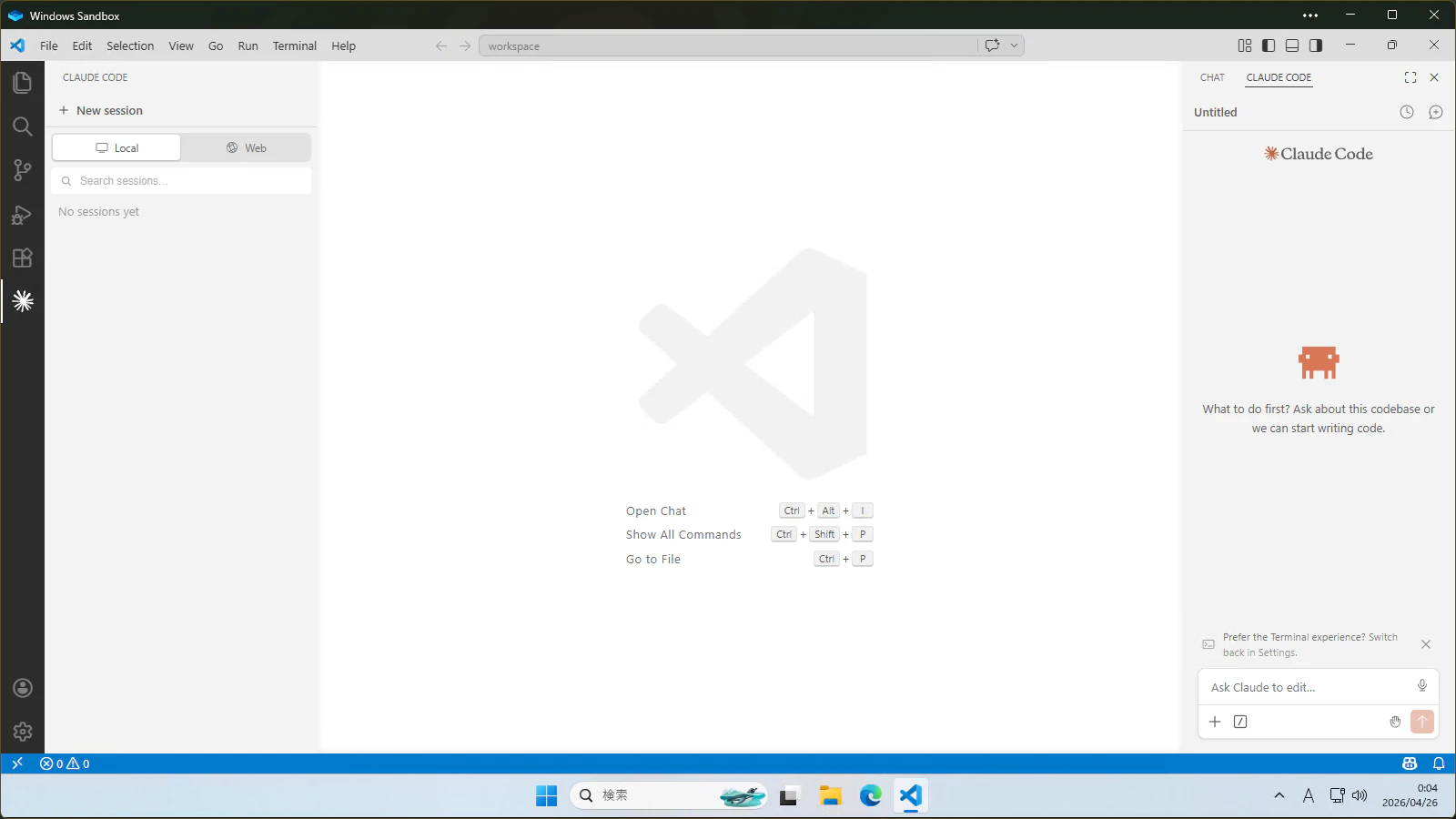Send the message with arrow button
The width and height of the screenshot is (1456, 819).
click(x=1422, y=722)
